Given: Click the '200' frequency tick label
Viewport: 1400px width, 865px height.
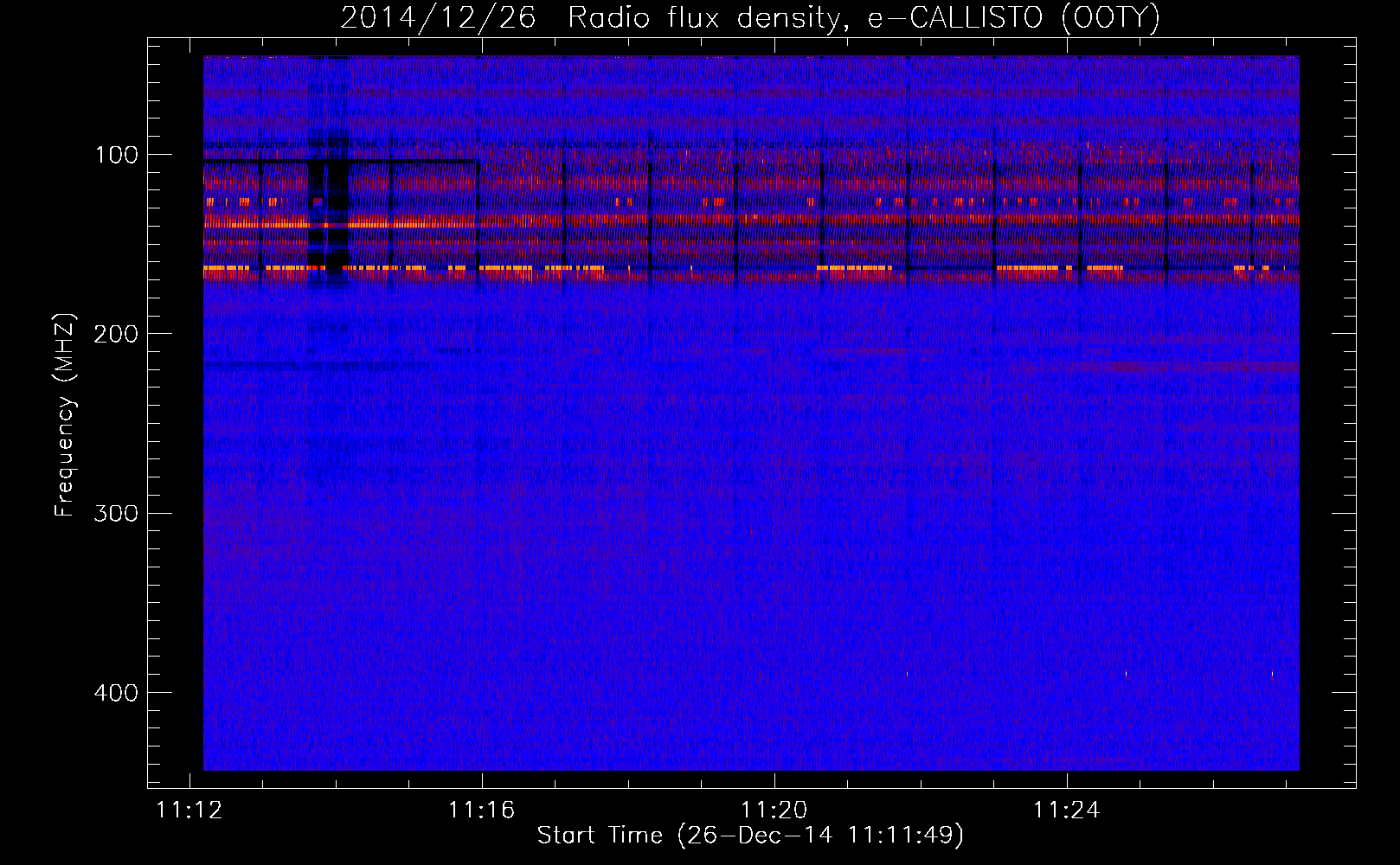Looking at the screenshot, I should [x=116, y=334].
